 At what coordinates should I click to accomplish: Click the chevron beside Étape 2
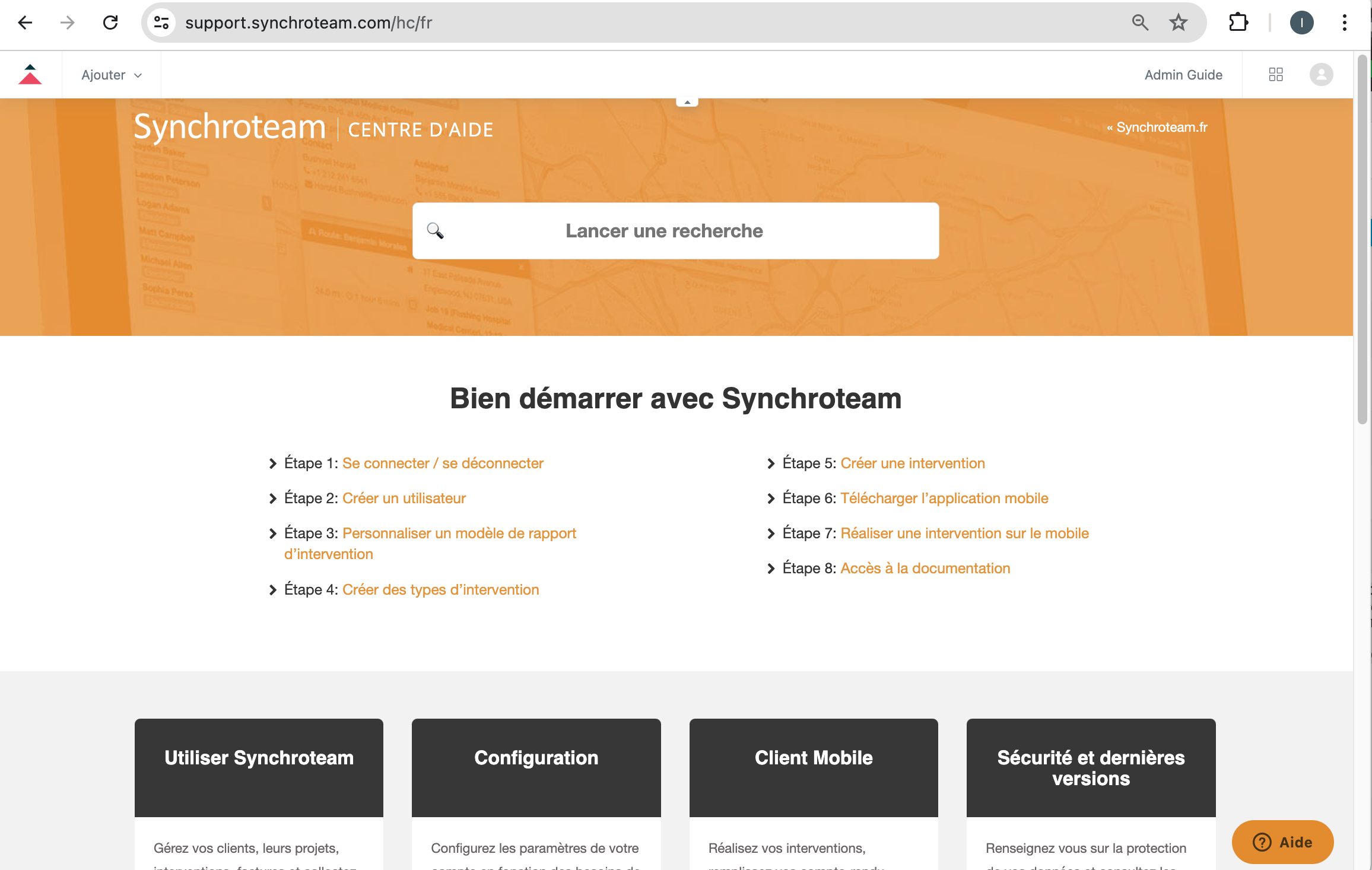coord(273,498)
